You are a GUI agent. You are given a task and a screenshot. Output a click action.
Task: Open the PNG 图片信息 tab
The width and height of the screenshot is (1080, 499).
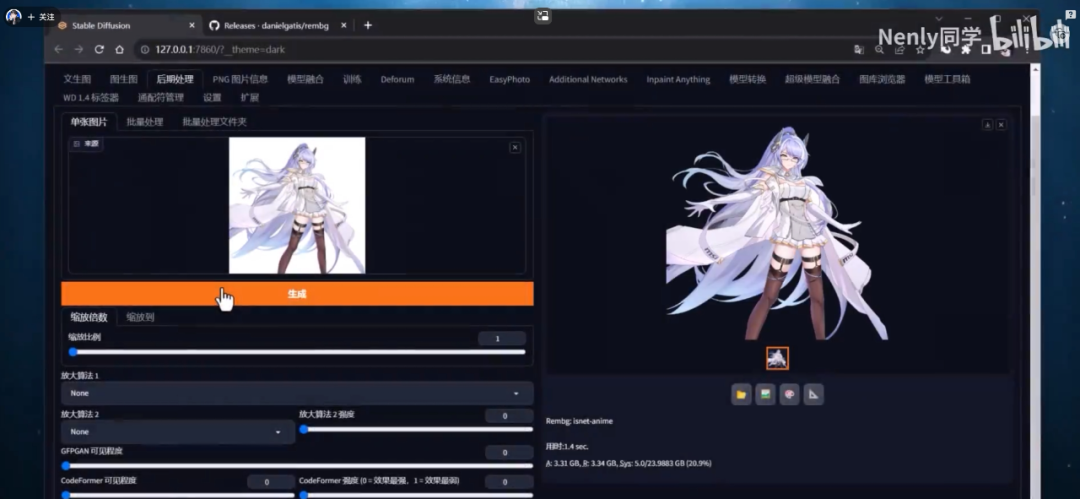click(x=240, y=79)
